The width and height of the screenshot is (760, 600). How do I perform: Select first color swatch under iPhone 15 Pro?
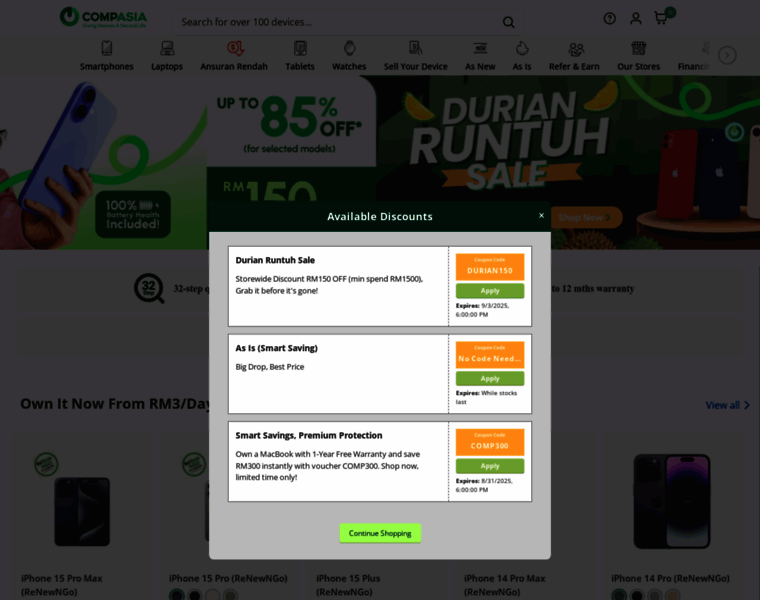pyautogui.click(x=177, y=595)
